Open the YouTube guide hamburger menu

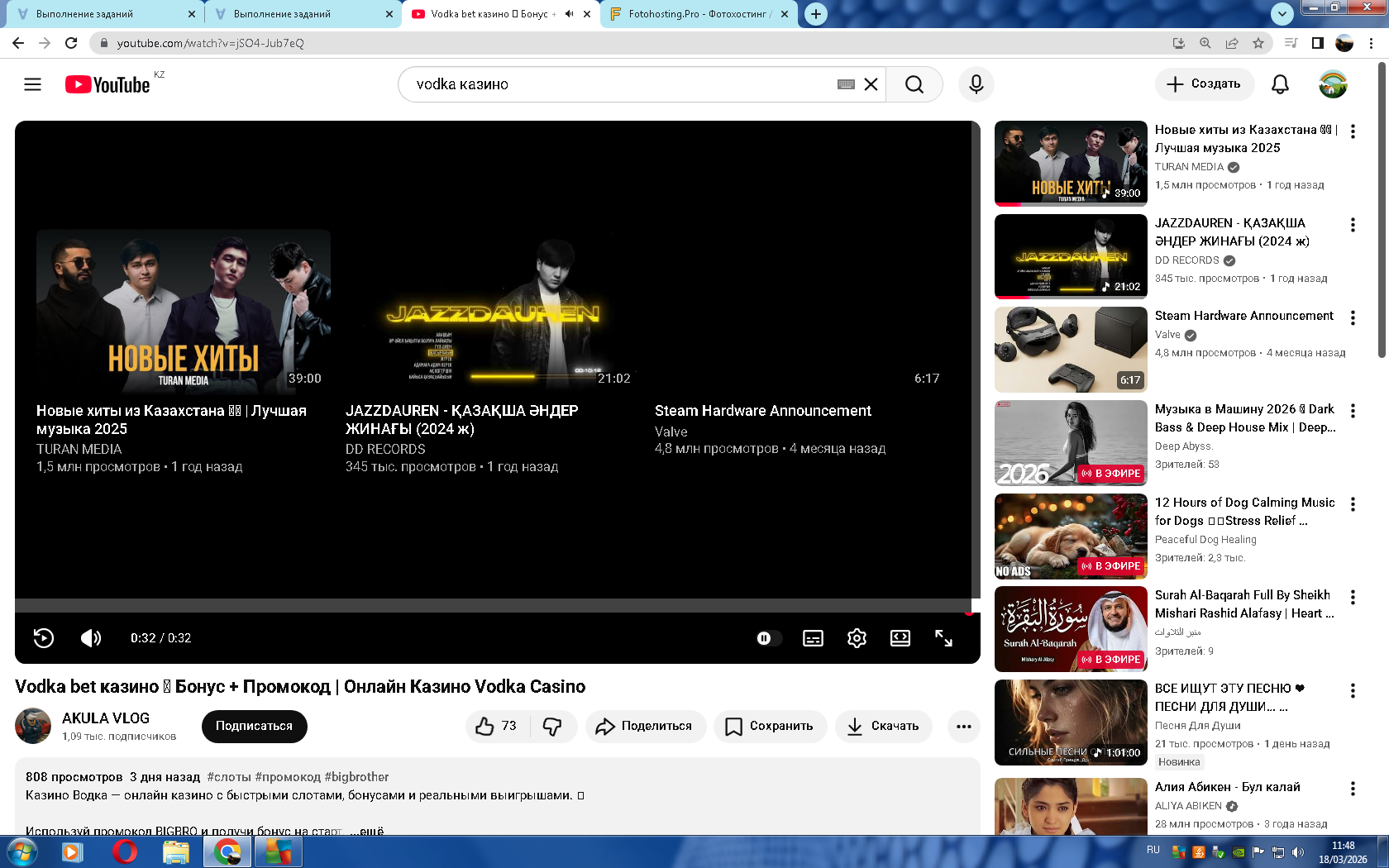tap(32, 84)
